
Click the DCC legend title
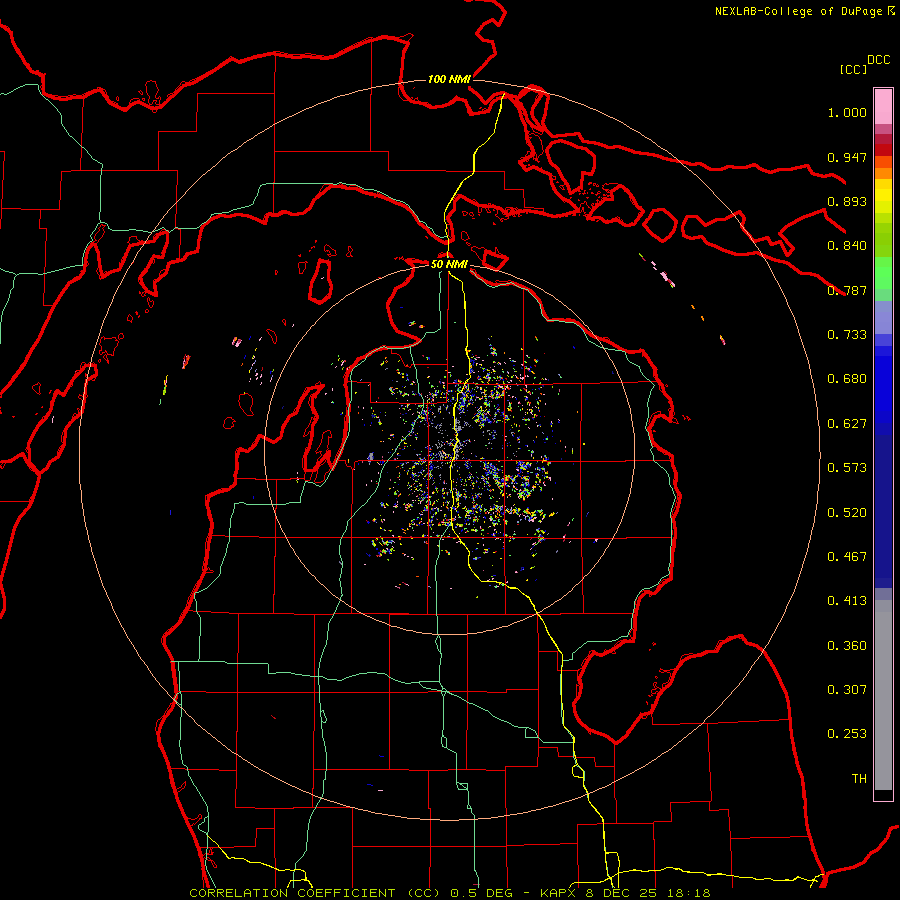coord(878,60)
